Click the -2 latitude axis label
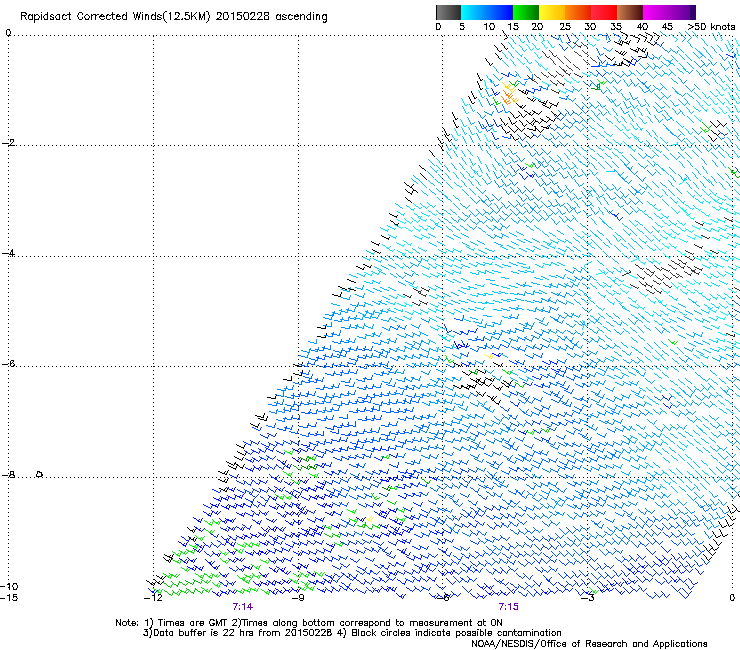740x650 pixels. click(x=8, y=143)
